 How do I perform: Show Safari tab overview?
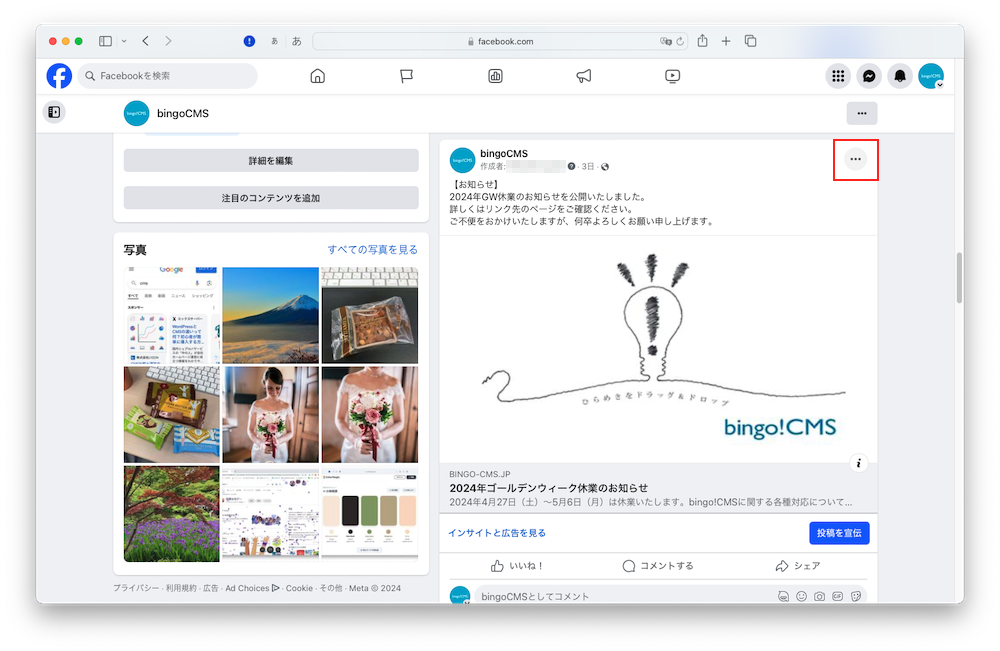click(751, 41)
